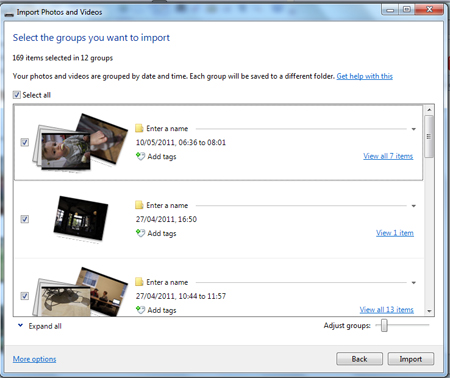Click the '169 items selected in 12 groups' text
This screenshot has width=450, height=378.
[63, 58]
